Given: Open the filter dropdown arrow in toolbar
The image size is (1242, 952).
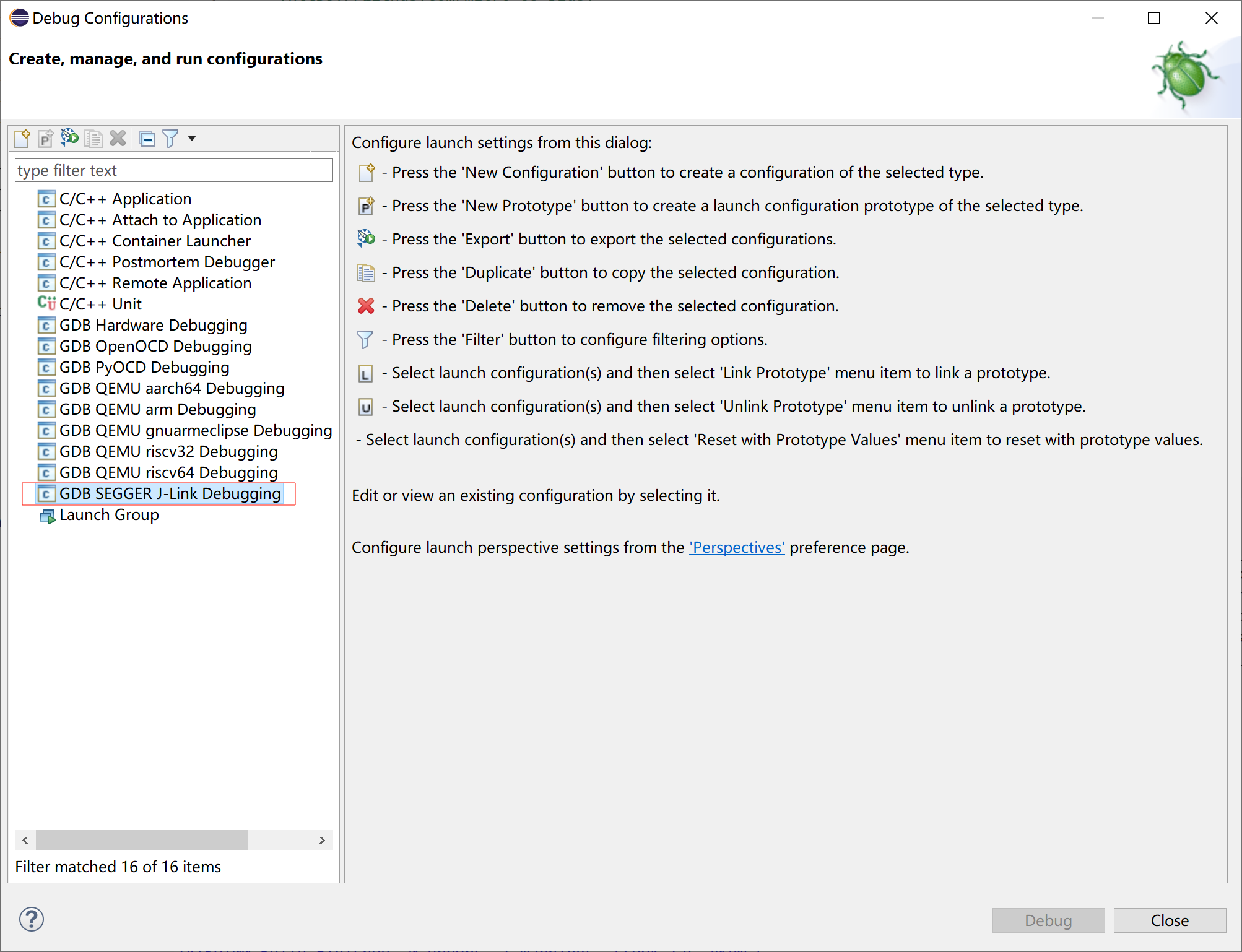Looking at the screenshot, I should click(192, 138).
